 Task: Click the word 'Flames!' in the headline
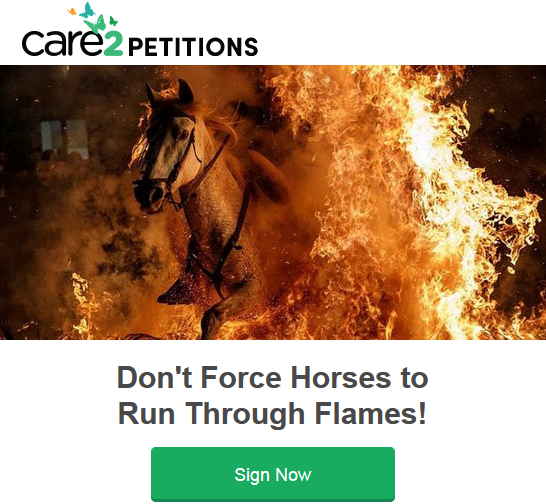pos(370,413)
